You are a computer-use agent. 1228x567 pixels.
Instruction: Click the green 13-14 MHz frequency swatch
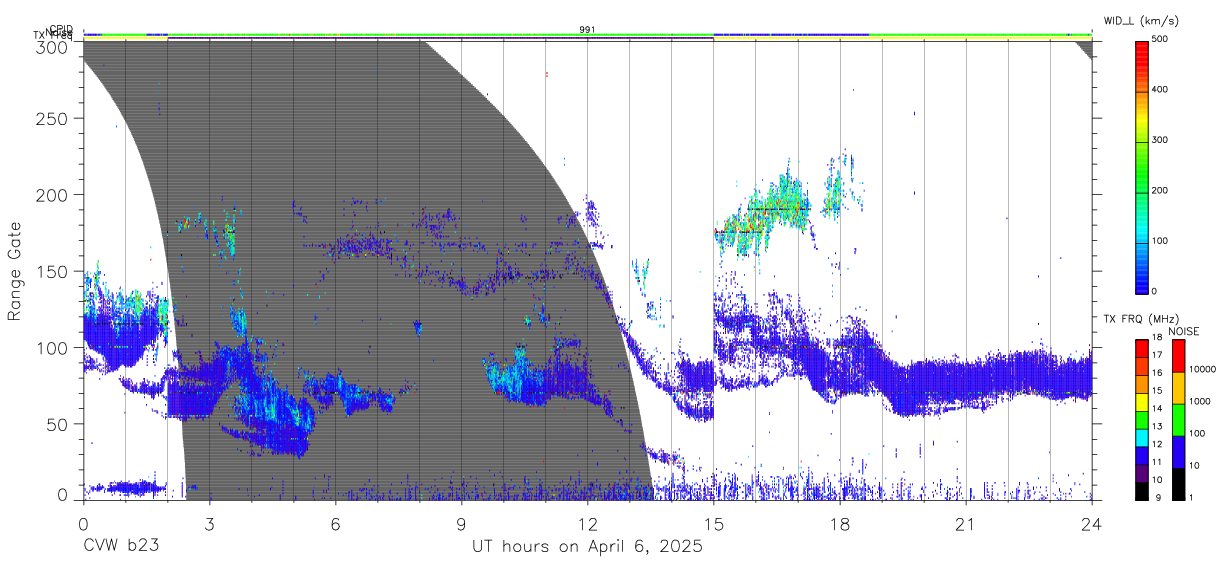[x=1141, y=418]
